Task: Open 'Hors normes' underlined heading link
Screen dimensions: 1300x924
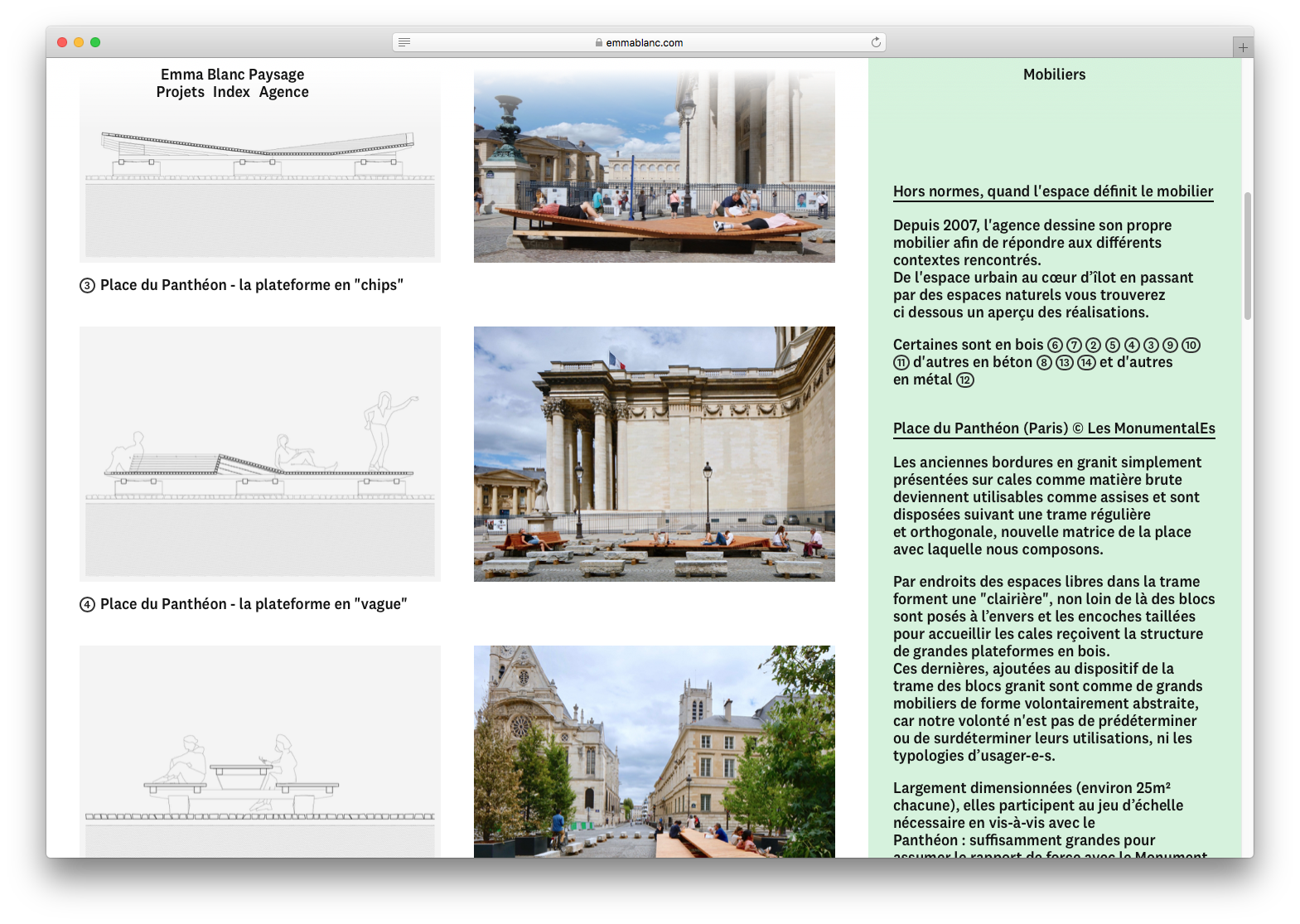Action: (1052, 191)
